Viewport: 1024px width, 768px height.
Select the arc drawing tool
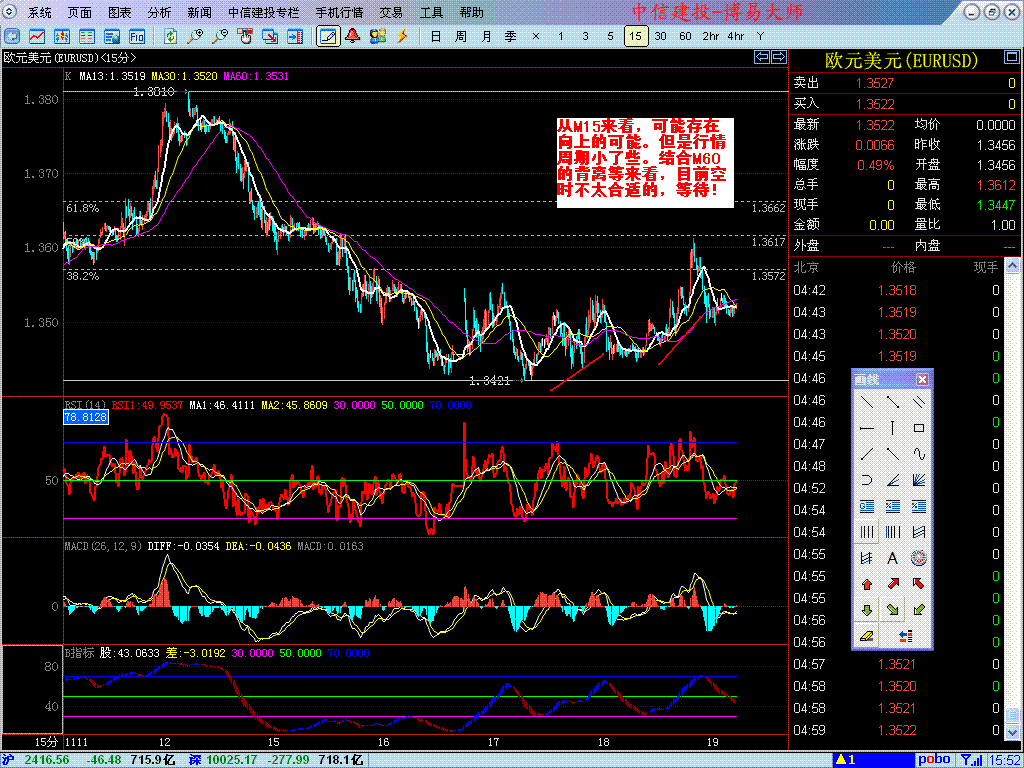point(867,480)
